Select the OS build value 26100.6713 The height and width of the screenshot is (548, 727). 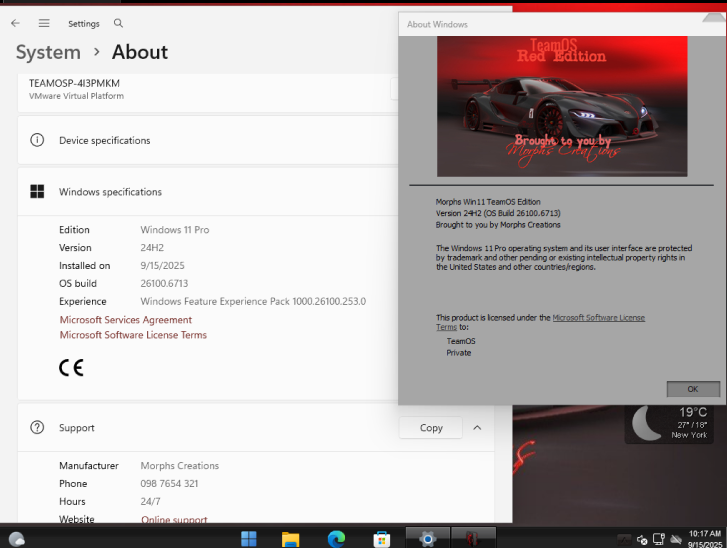164,283
